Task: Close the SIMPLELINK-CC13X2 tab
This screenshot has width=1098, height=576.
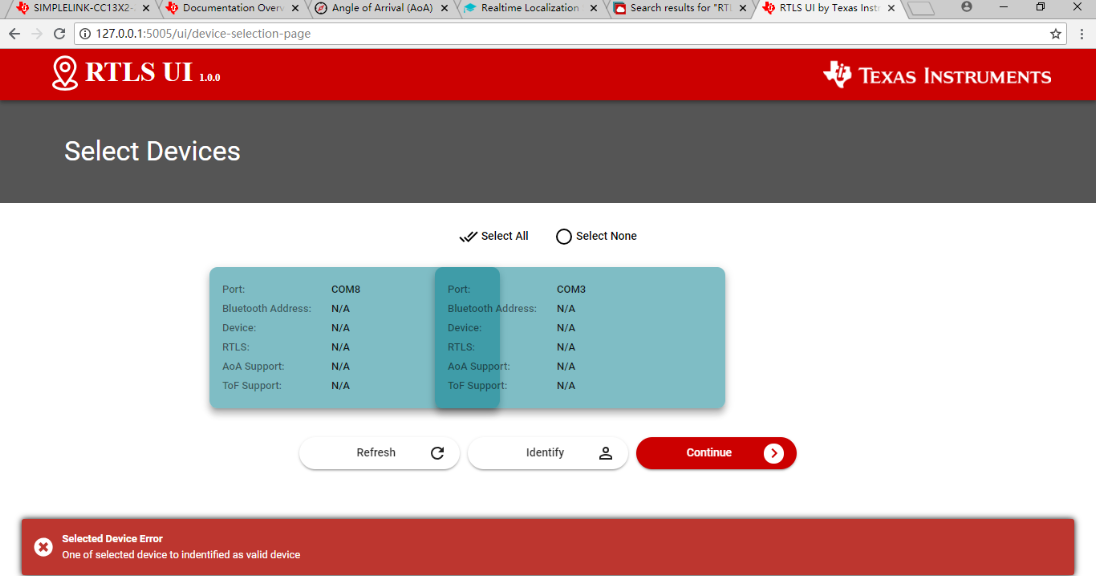Action: tap(146, 8)
